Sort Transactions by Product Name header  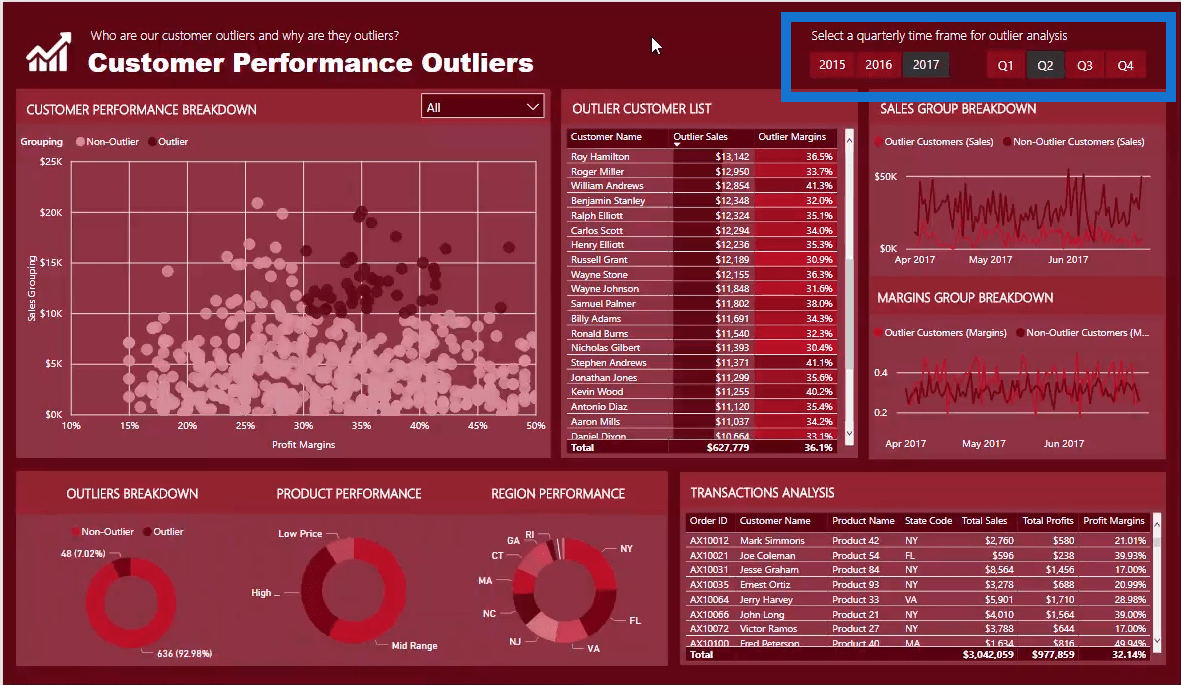click(x=863, y=521)
